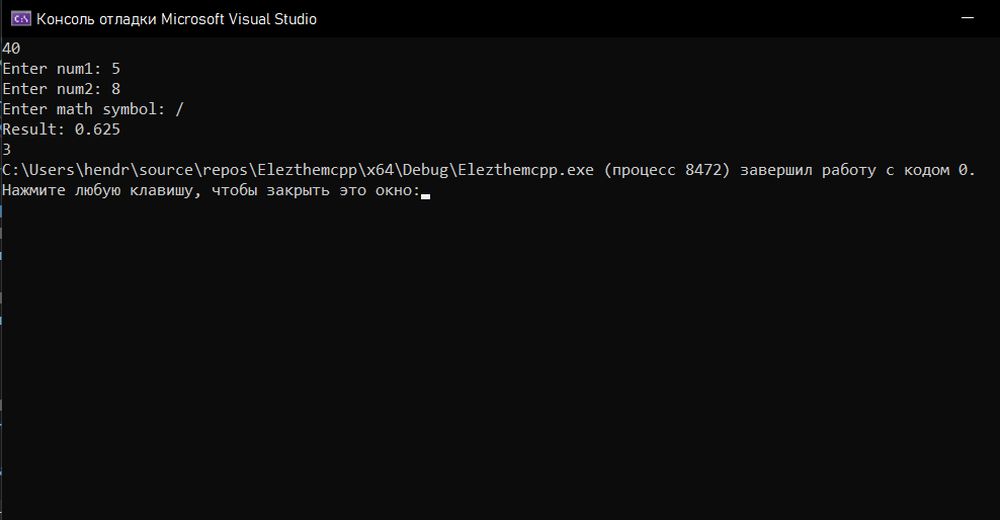Click the '/' division symbol entered
This screenshot has width=1000, height=520.
coord(180,109)
